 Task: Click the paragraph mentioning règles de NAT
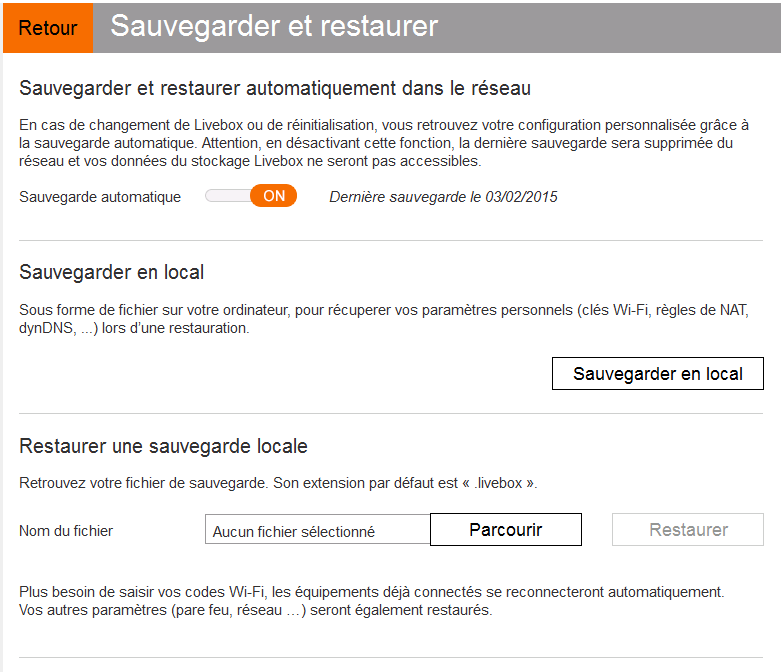tap(384, 319)
